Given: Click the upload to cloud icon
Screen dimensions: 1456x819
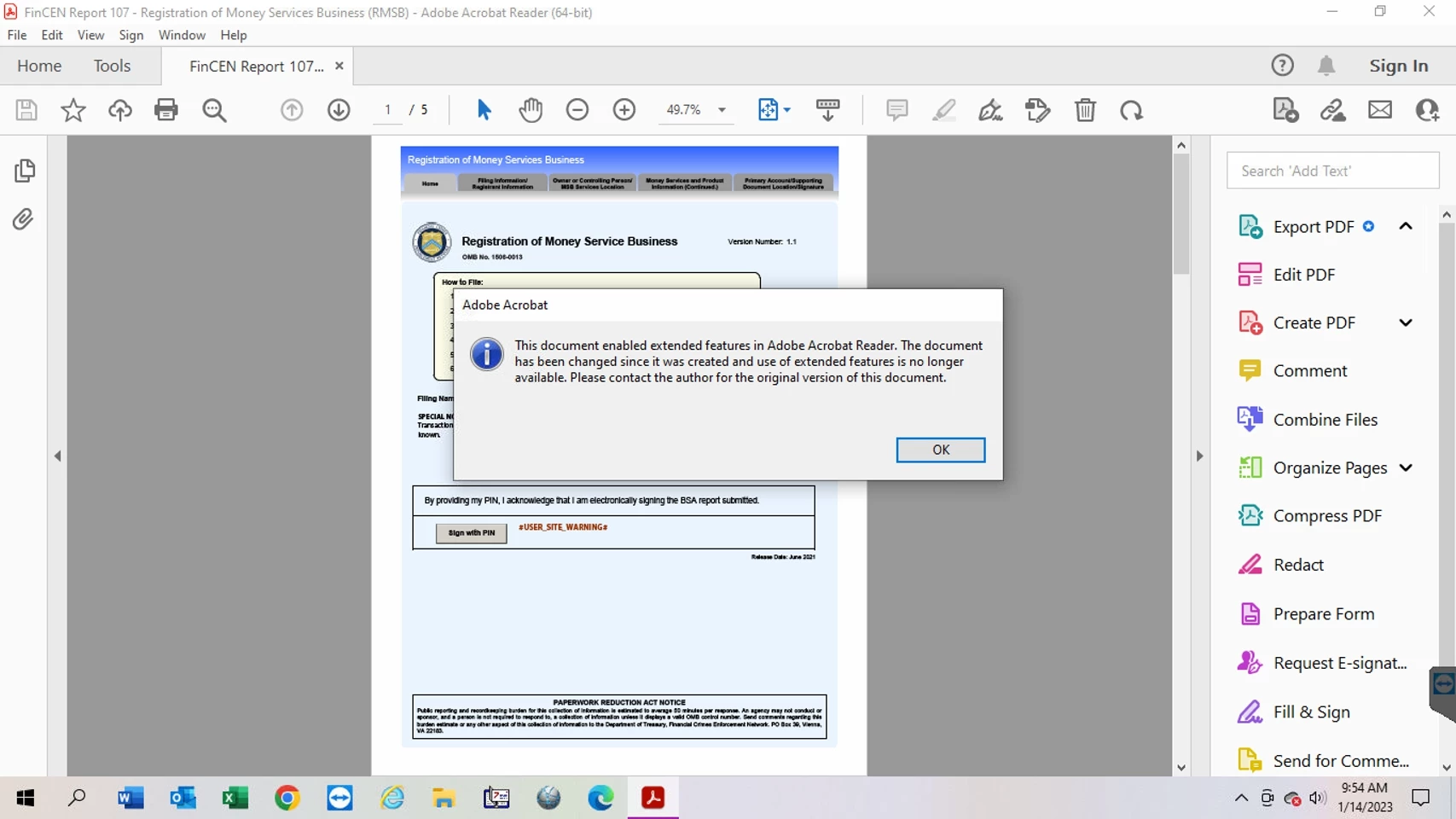Looking at the screenshot, I should 120,110.
